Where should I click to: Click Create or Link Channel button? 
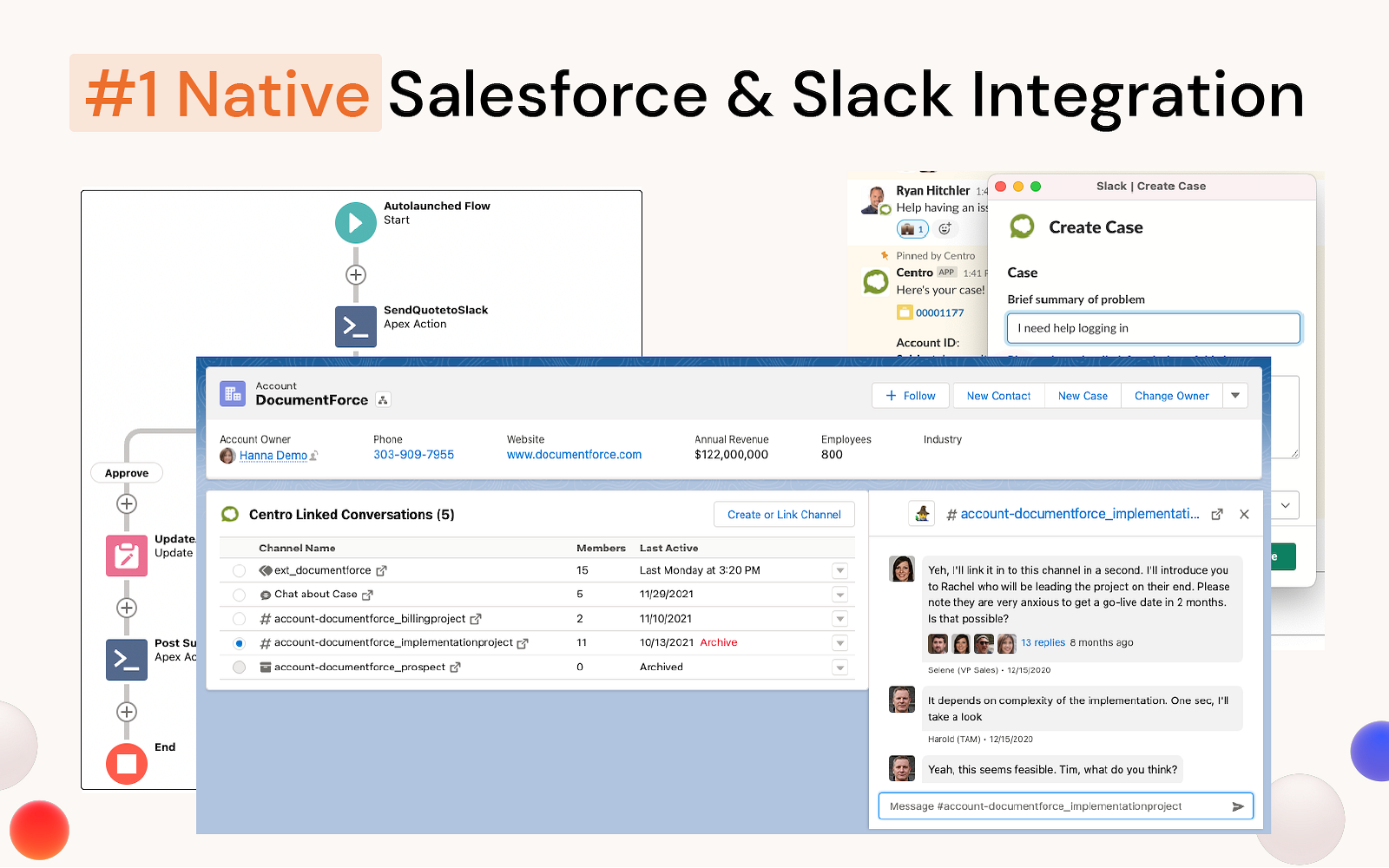(x=784, y=515)
